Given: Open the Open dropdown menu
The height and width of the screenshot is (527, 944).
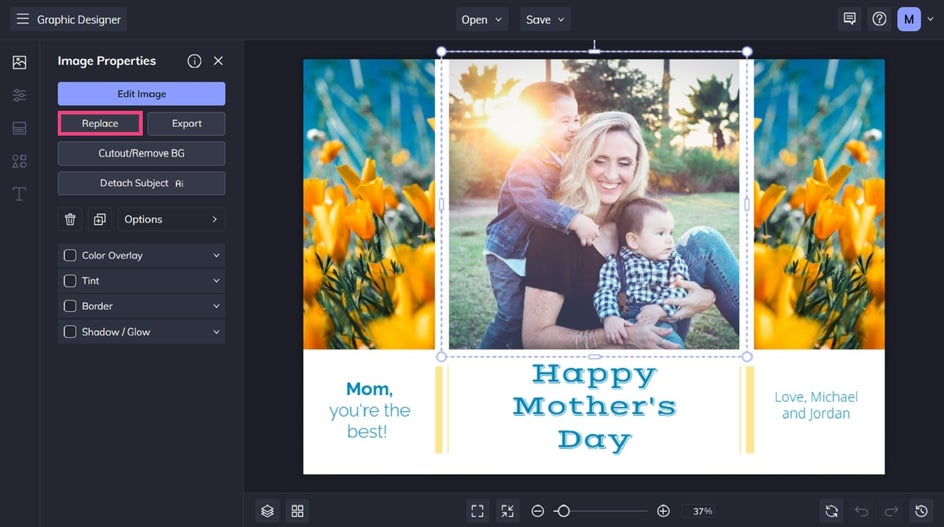Looking at the screenshot, I should point(482,19).
